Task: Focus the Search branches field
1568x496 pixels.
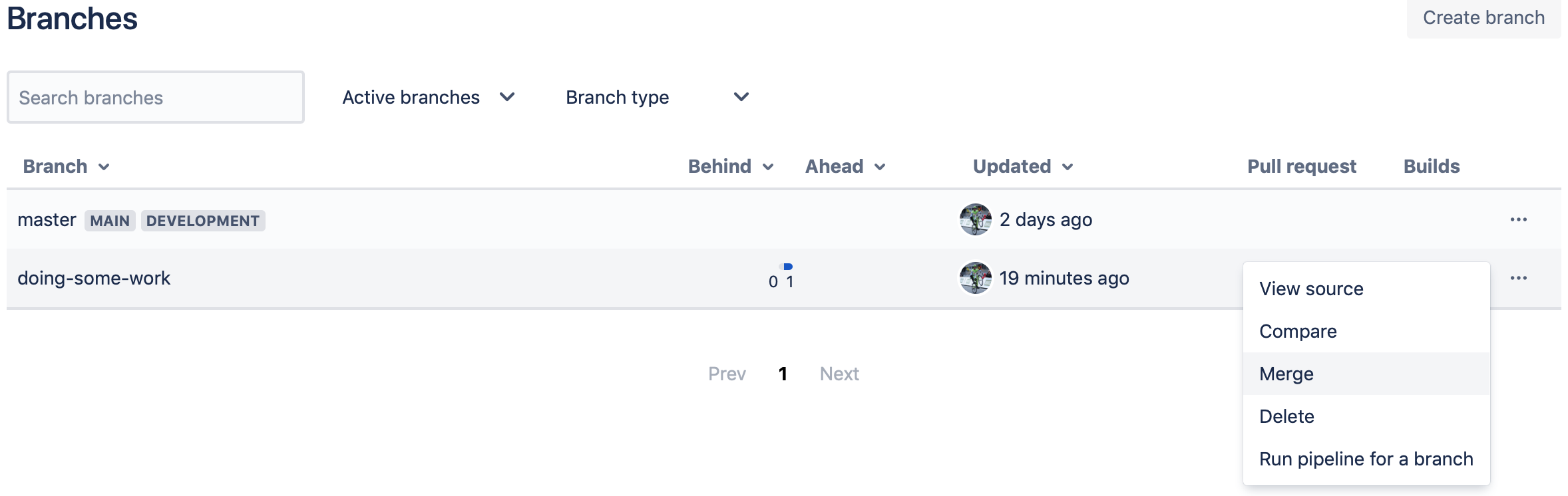Action: [x=156, y=97]
